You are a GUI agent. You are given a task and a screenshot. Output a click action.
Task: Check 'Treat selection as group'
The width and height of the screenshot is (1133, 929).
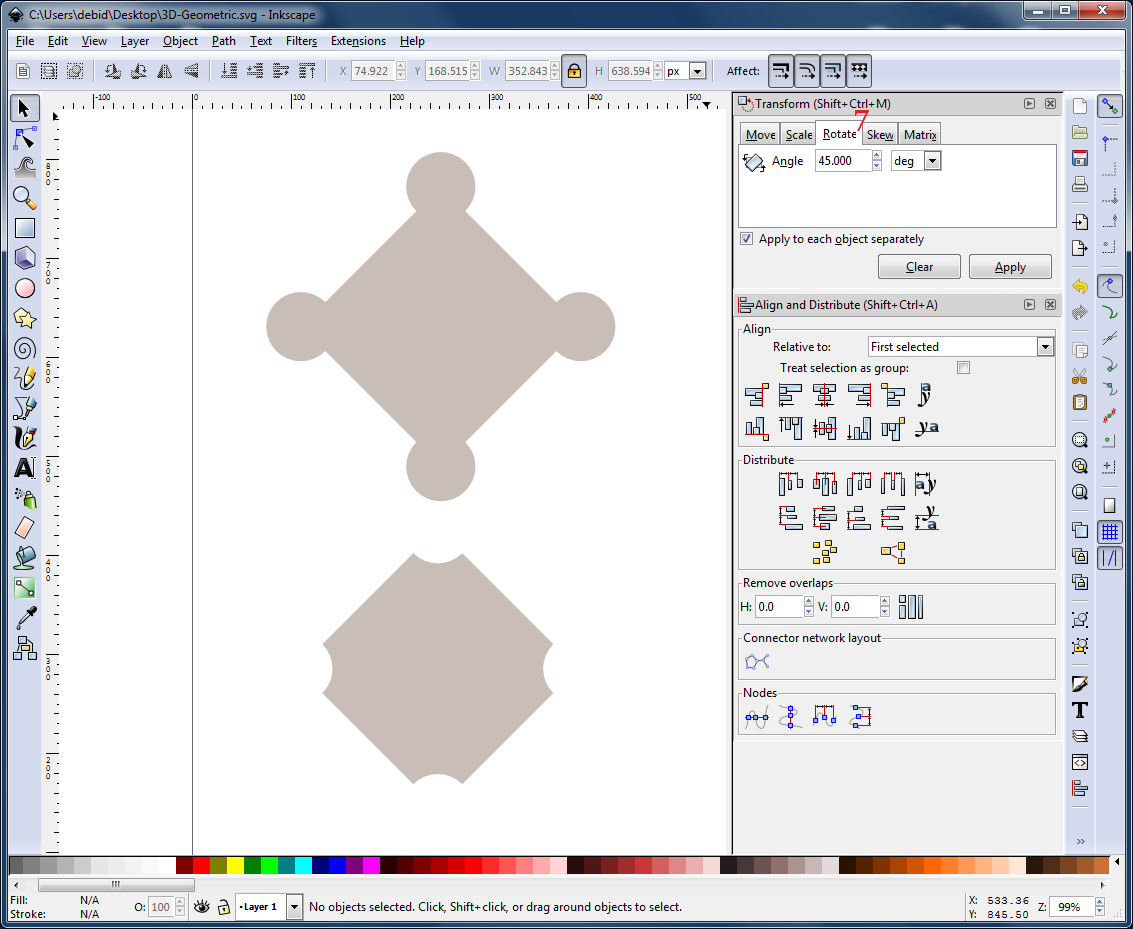pos(963,367)
